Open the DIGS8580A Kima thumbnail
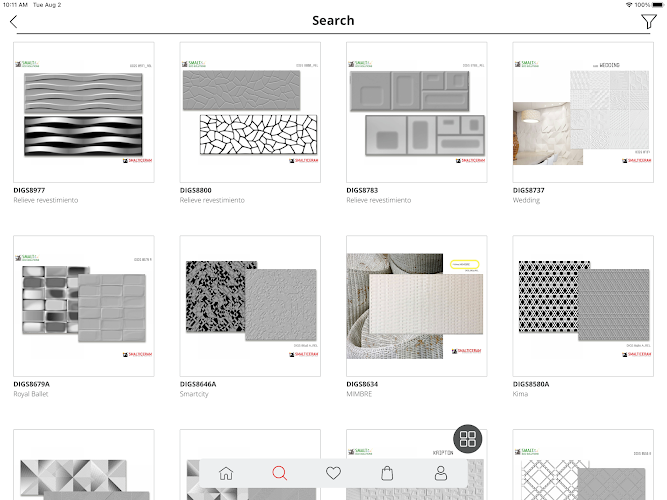 click(x=583, y=306)
